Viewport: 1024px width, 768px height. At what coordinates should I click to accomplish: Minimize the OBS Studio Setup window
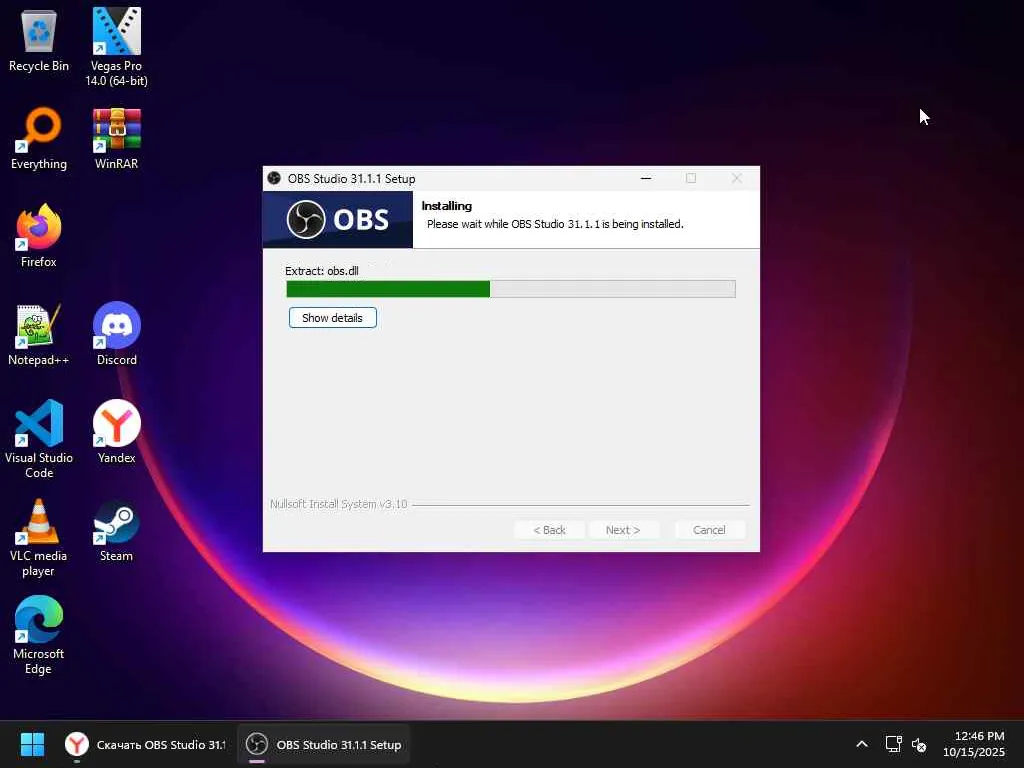pyautogui.click(x=646, y=178)
